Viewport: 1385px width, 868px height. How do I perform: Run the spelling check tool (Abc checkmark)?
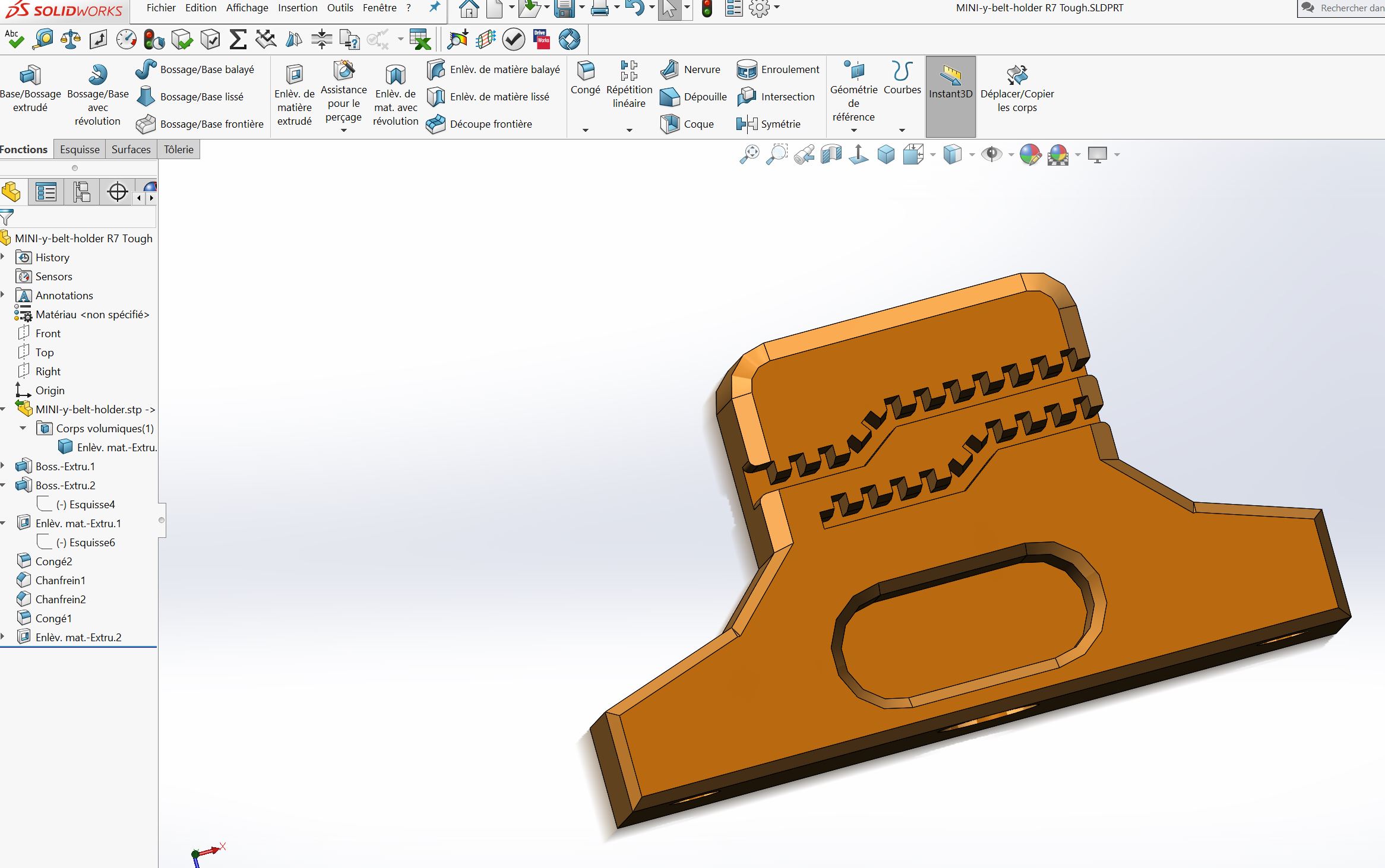coord(14,39)
